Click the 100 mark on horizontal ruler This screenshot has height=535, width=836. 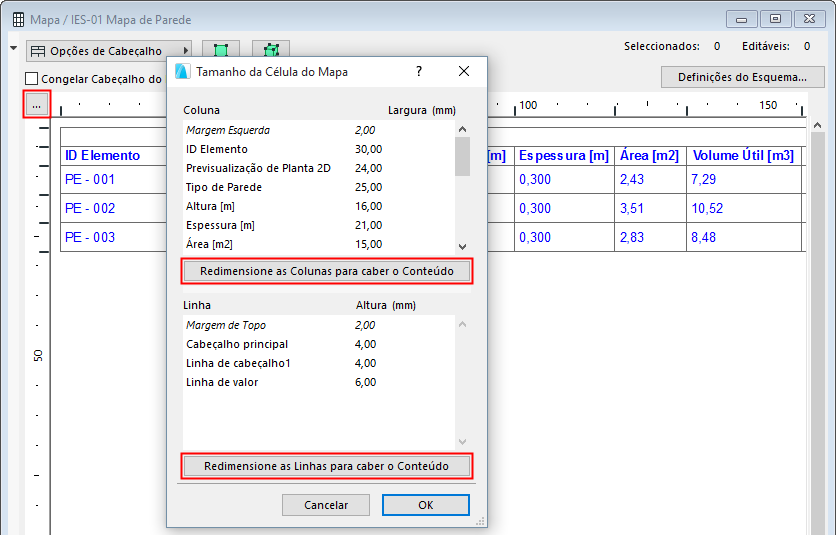coord(528,105)
